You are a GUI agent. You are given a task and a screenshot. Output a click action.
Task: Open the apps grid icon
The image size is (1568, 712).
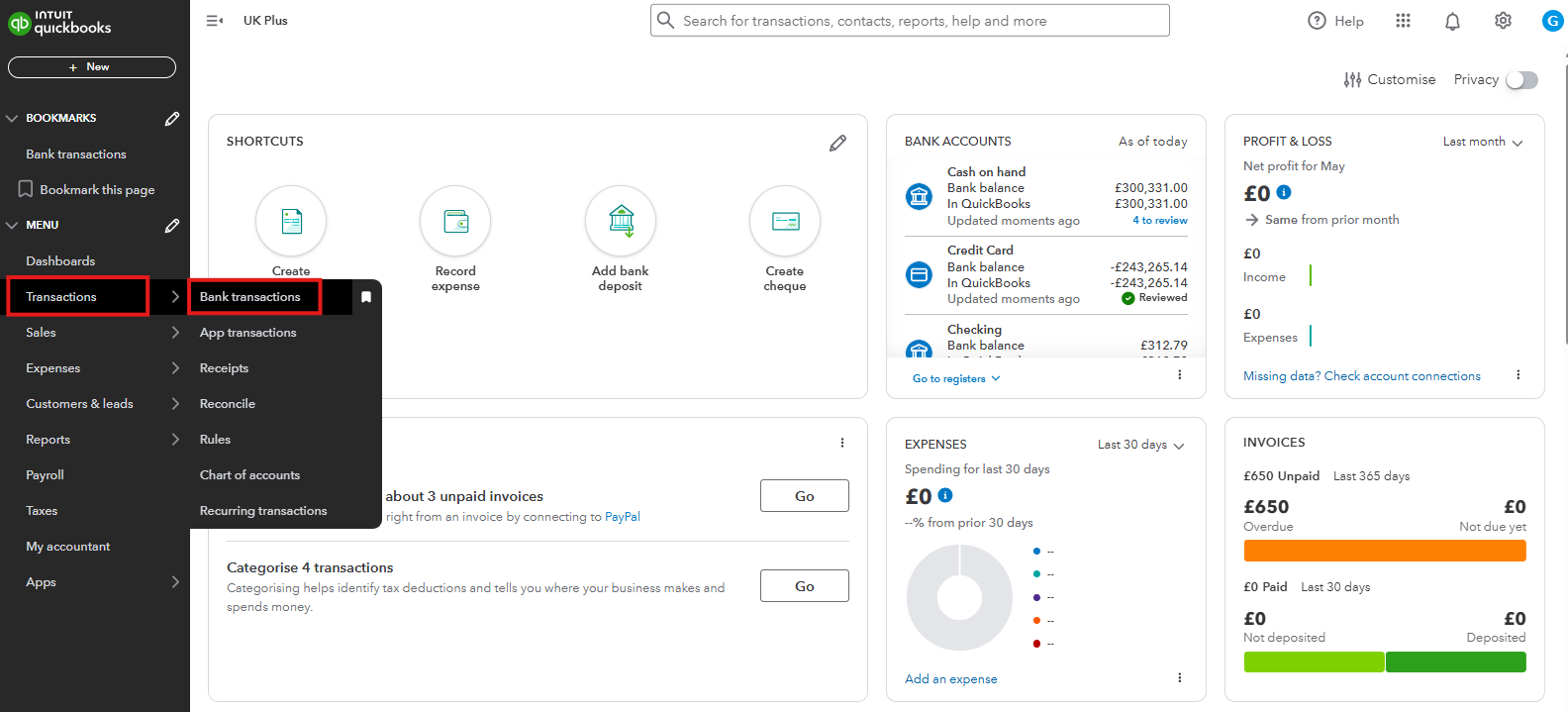click(1403, 21)
